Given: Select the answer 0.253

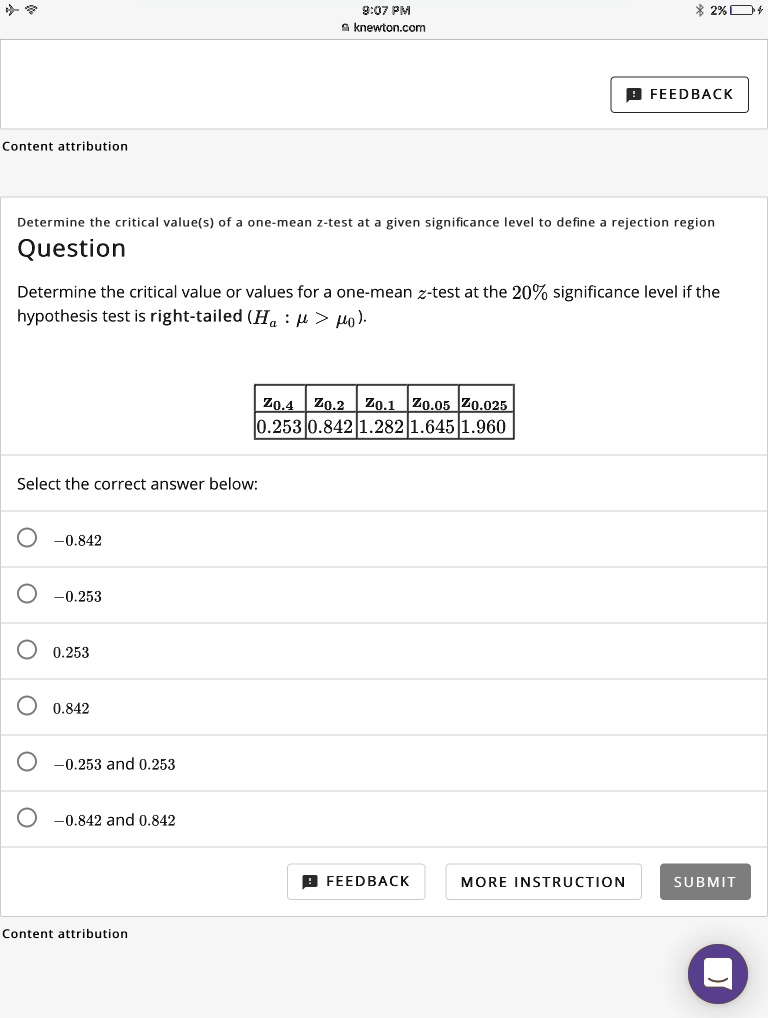Looking at the screenshot, I should tap(27, 649).
